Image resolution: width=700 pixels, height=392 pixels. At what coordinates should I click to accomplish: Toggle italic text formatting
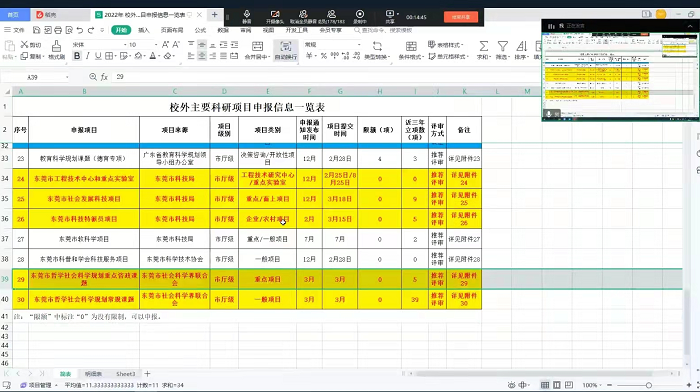point(88,56)
